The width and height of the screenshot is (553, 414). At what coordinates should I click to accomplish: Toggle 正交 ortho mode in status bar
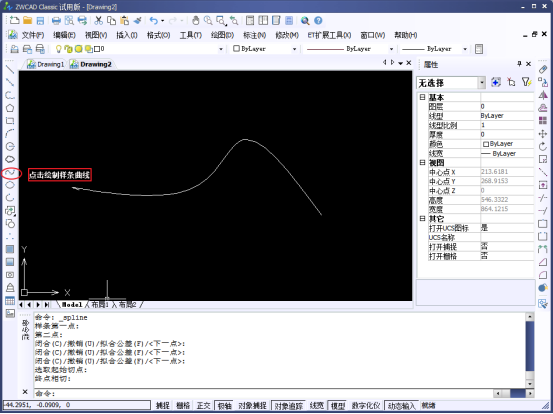pyautogui.click(x=203, y=406)
